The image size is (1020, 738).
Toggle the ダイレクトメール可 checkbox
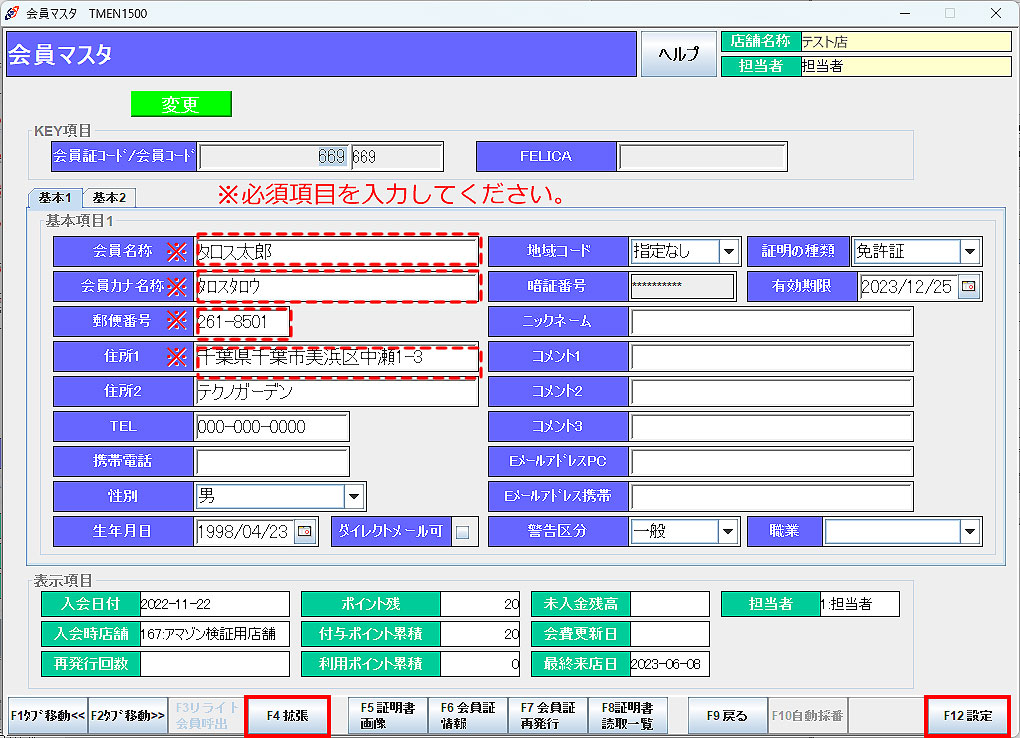pyautogui.click(x=462, y=532)
